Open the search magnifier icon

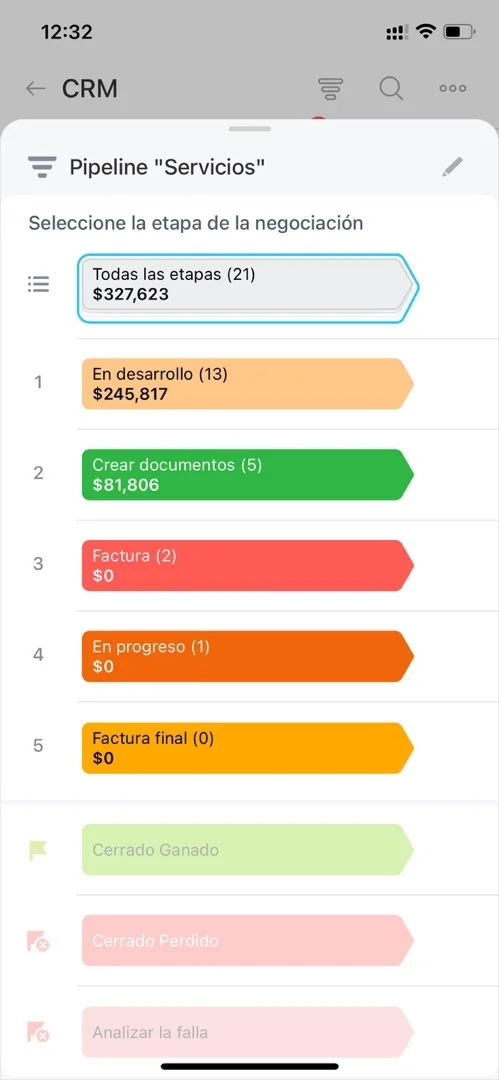pyautogui.click(x=391, y=88)
